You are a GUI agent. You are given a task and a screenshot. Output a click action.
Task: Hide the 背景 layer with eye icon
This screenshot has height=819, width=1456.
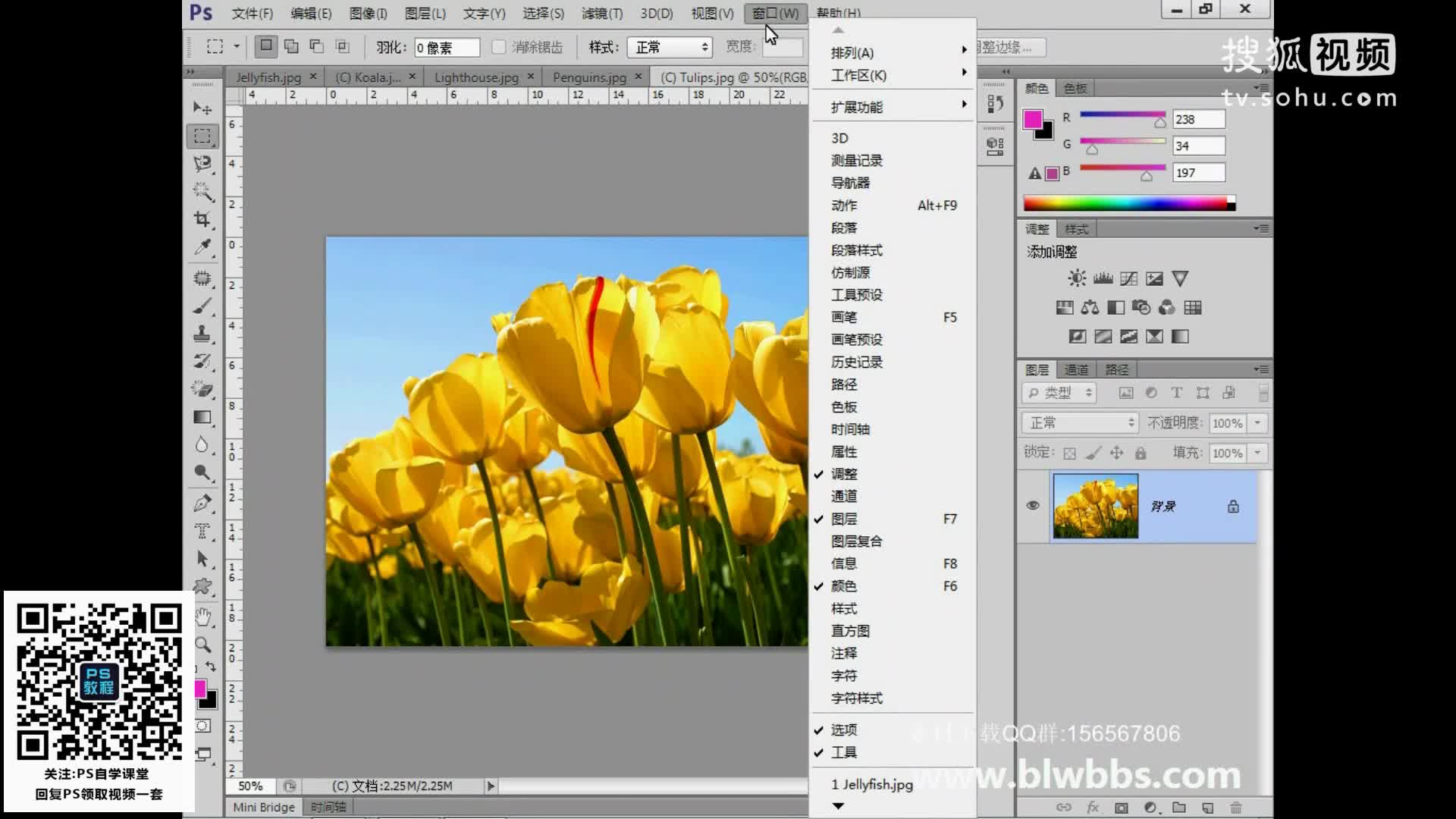pyautogui.click(x=1032, y=506)
